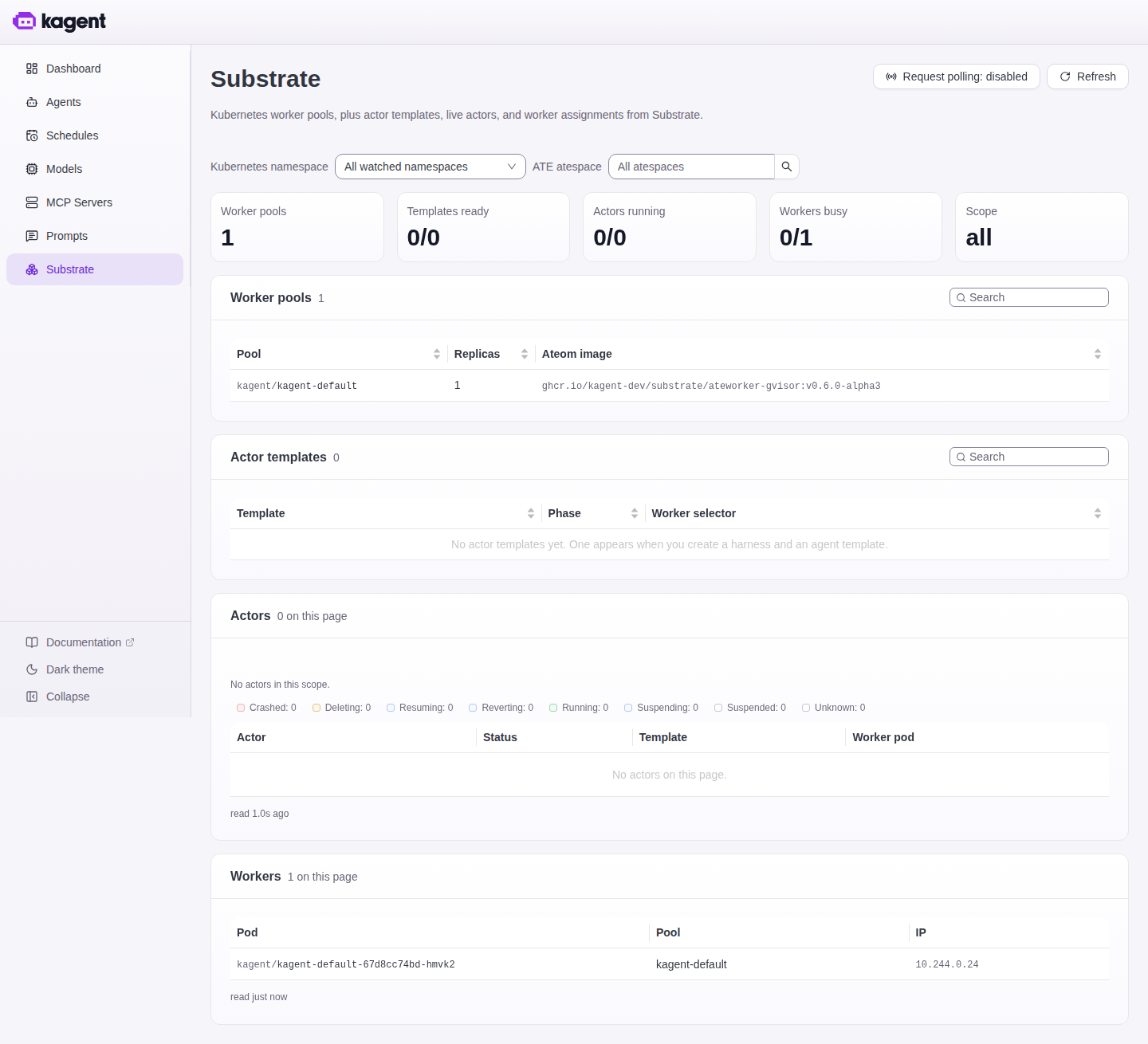Click the Workers busy 0/1 card
1148x1044 pixels.
pos(855,227)
